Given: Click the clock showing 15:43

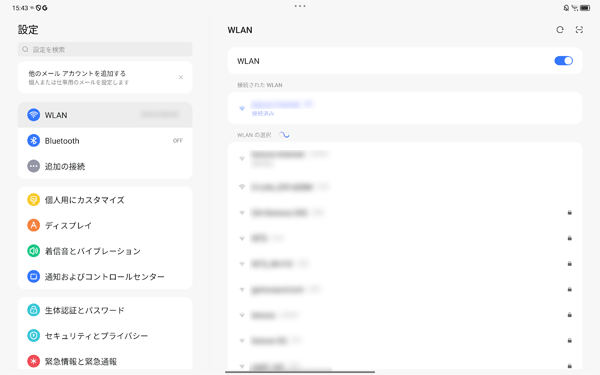Looking at the screenshot, I should [20, 8].
